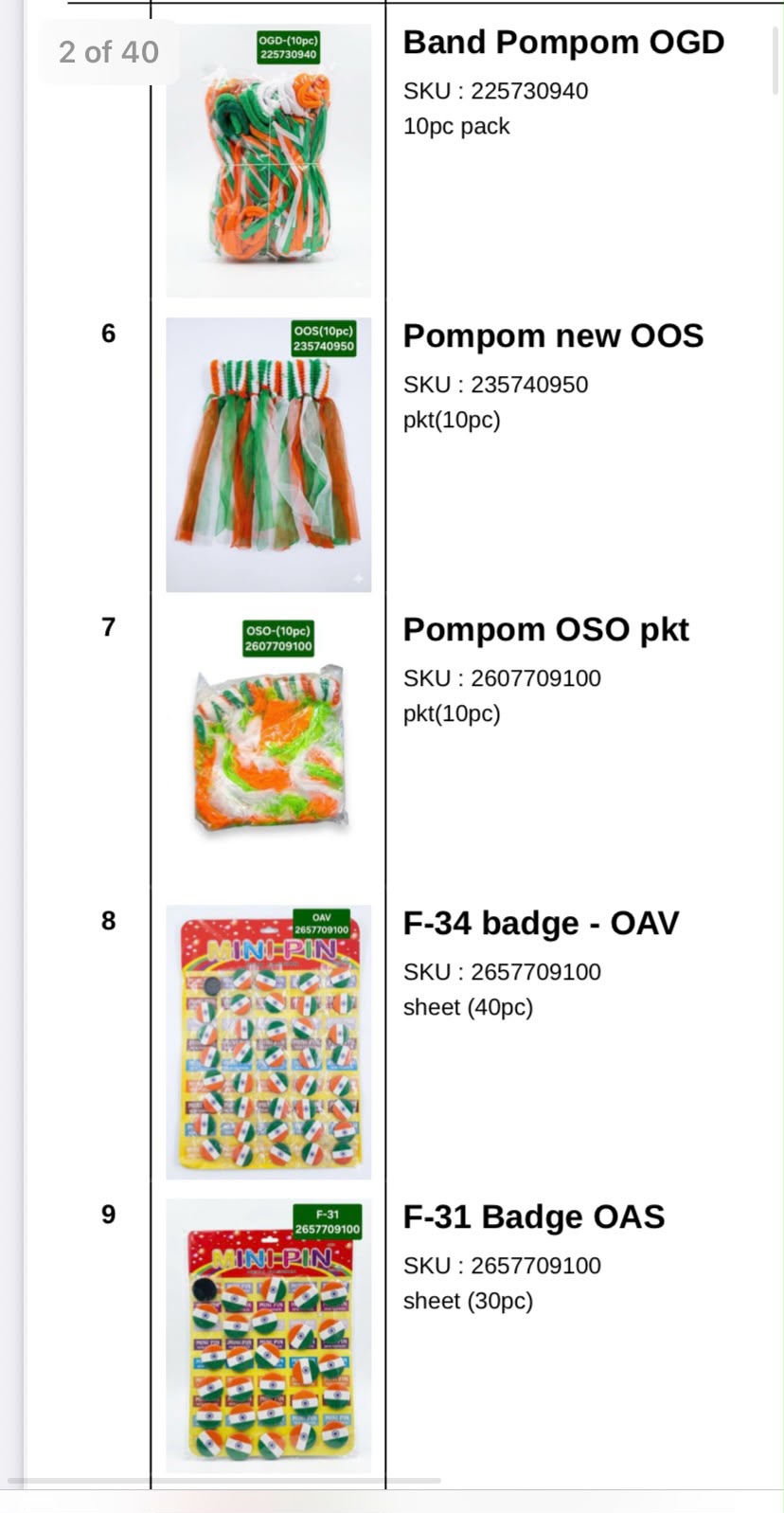
Task: Open the F-31 Badge OAS sheet image
Action: (x=268, y=1335)
